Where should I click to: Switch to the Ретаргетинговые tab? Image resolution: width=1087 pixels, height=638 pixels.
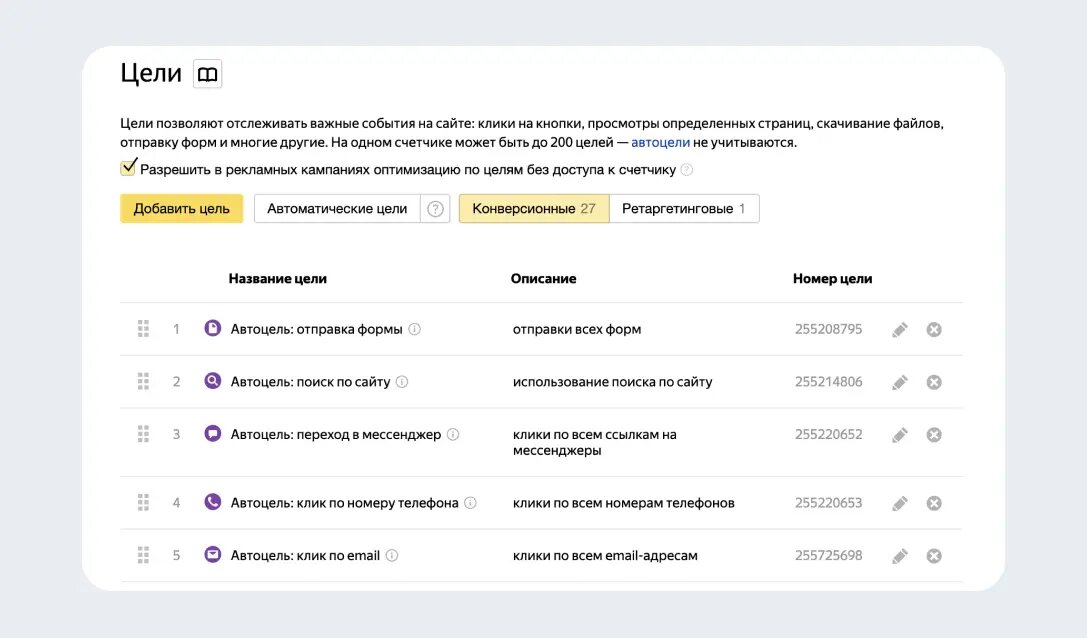pyautogui.click(x=683, y=209)
